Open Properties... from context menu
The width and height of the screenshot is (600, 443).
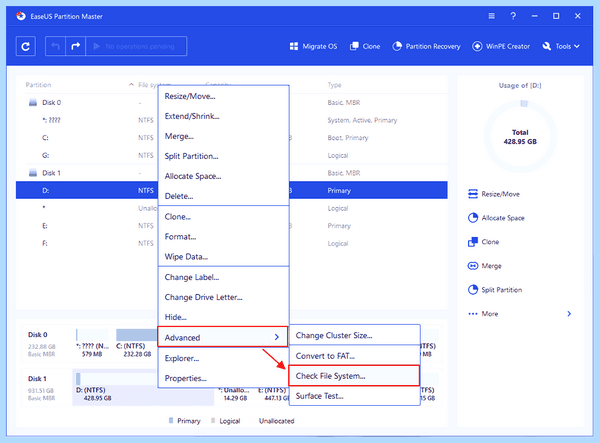click(223, 378)
